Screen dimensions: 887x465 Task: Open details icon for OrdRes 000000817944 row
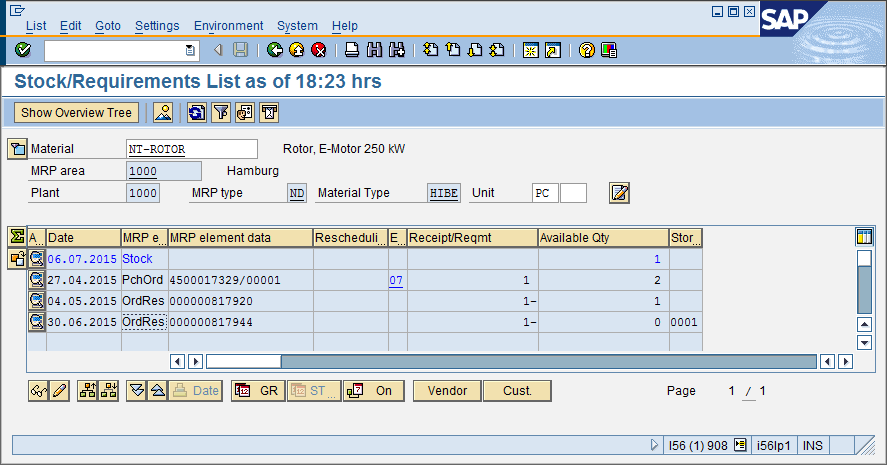[37, 322]
